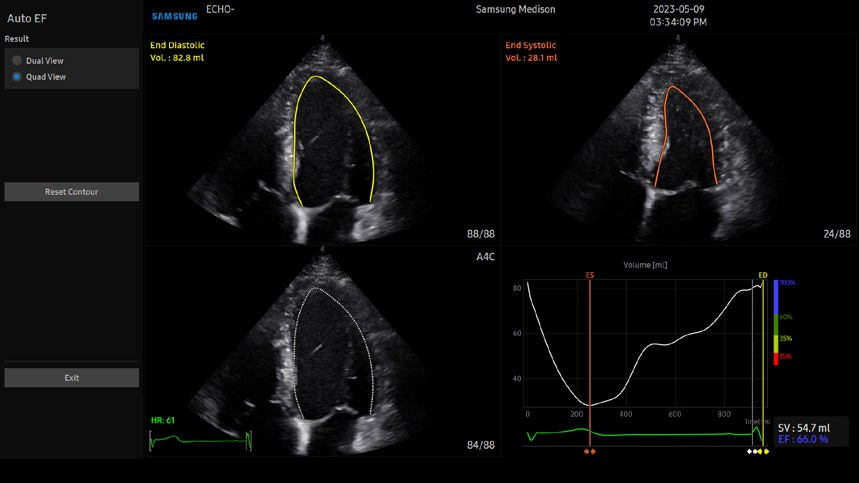Click the red 15% segment of the EF scale
This screenshot has height=483, width=859.
pyautogui.click(x=776, y=359)
